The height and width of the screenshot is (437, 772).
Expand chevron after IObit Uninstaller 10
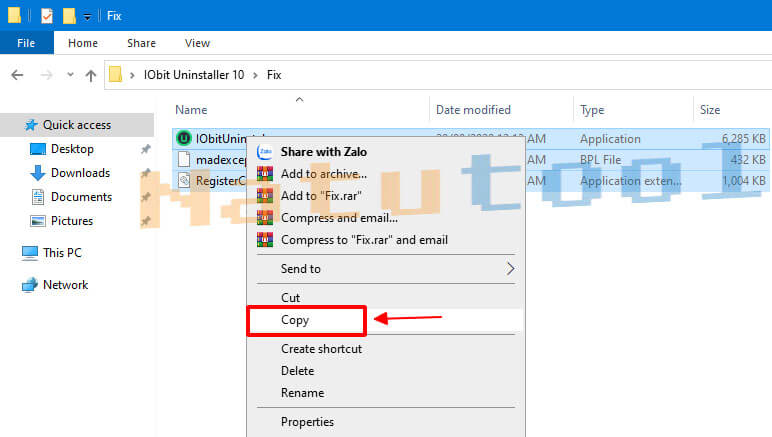point(255,75)
